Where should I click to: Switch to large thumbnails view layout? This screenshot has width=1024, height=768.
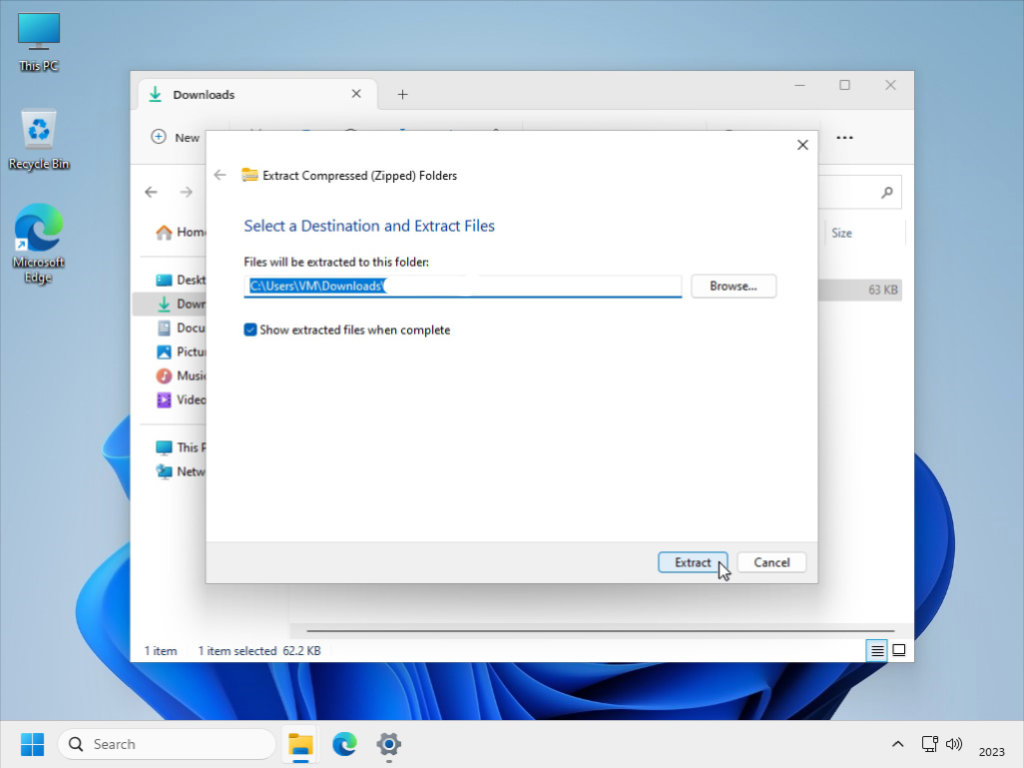point(899,650)
